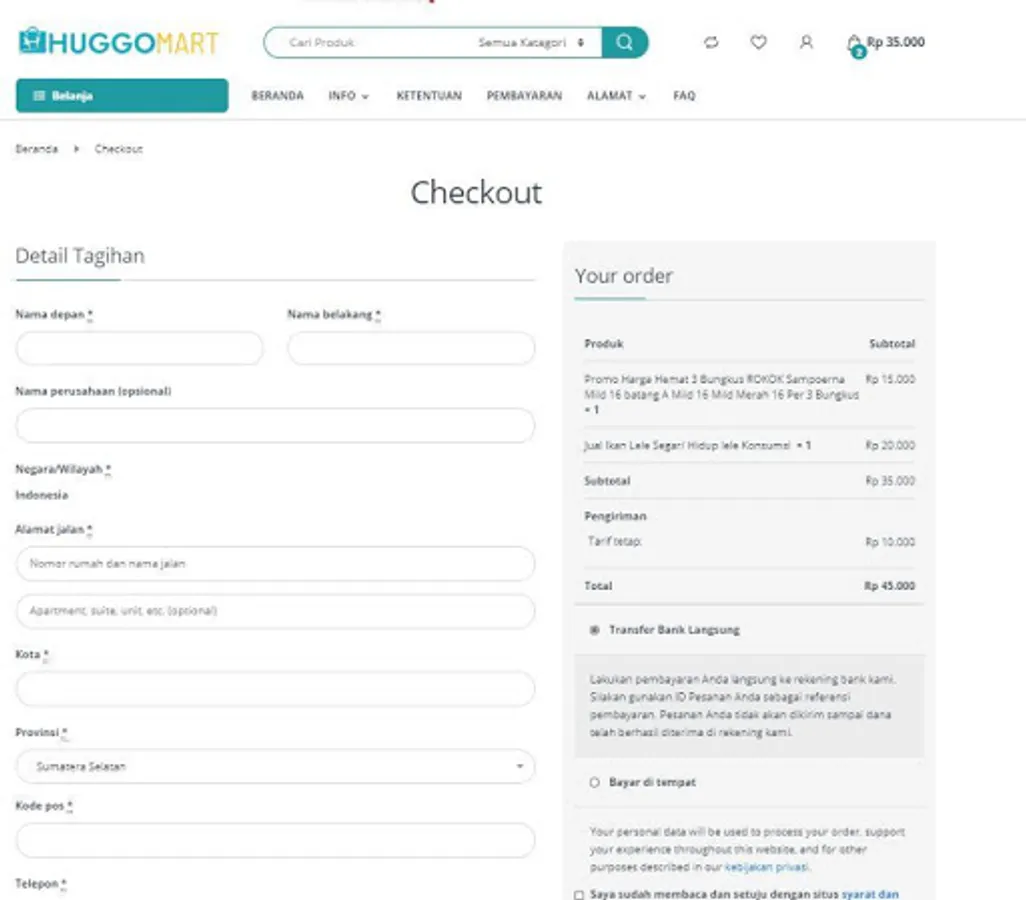
Task: Open the KETENTUAN menu item
Action: pos(428,96)
